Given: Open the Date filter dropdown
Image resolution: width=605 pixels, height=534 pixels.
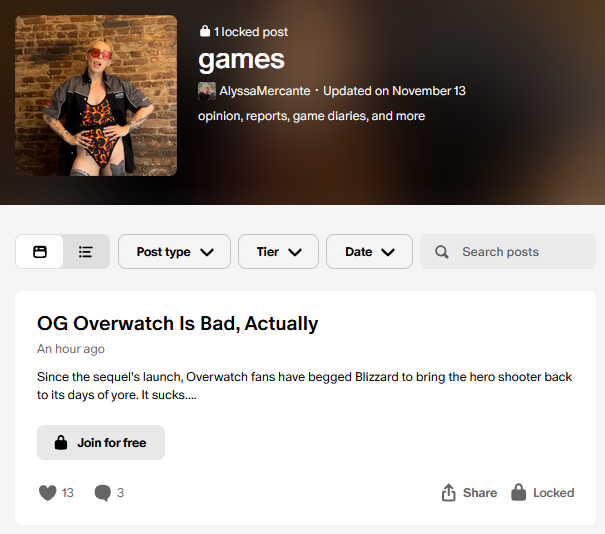Looking at the screenshot, I should pos(369,252).
